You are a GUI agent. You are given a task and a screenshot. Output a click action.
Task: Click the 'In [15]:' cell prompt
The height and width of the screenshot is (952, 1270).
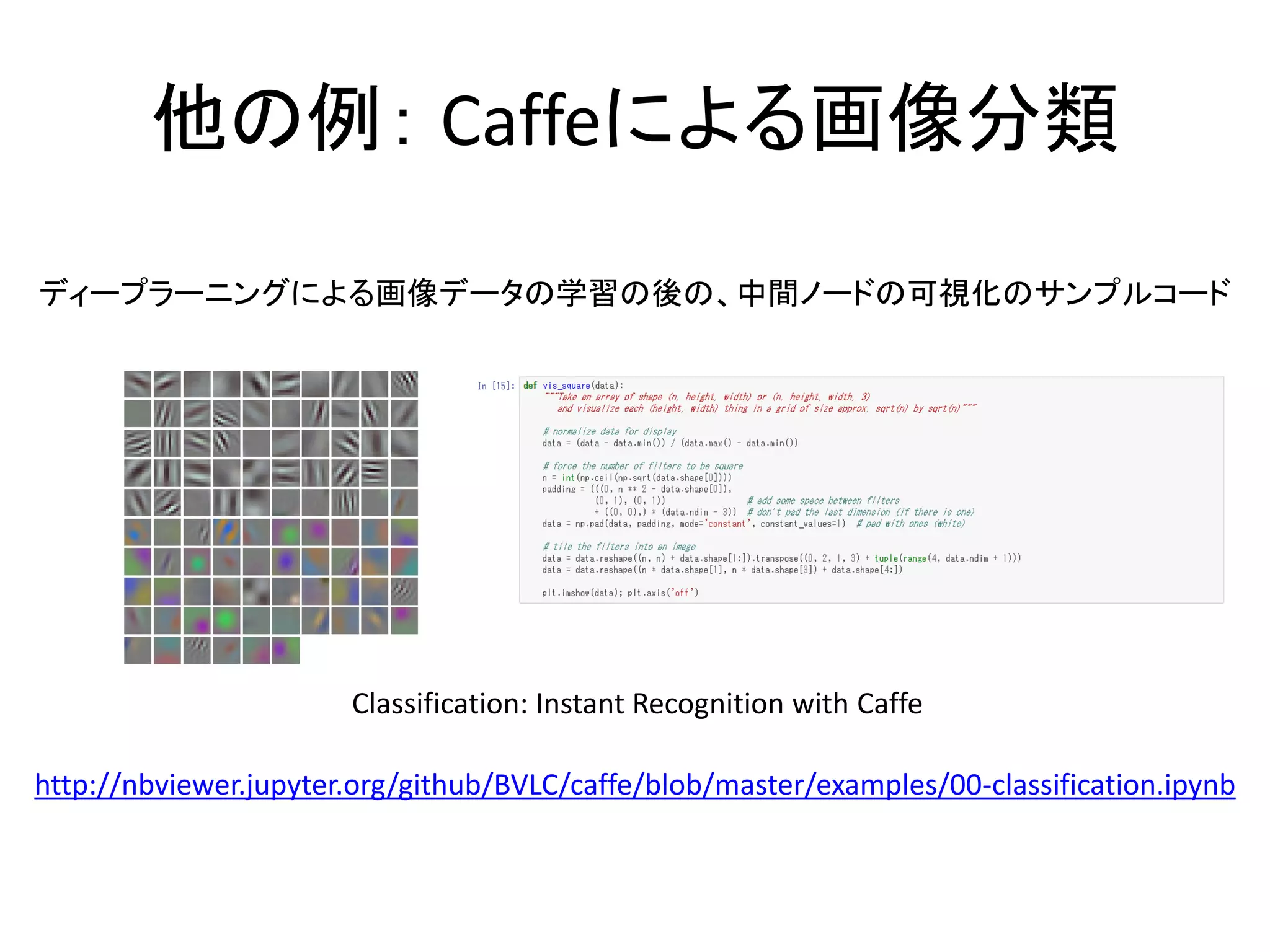click(x=496, y=386)
